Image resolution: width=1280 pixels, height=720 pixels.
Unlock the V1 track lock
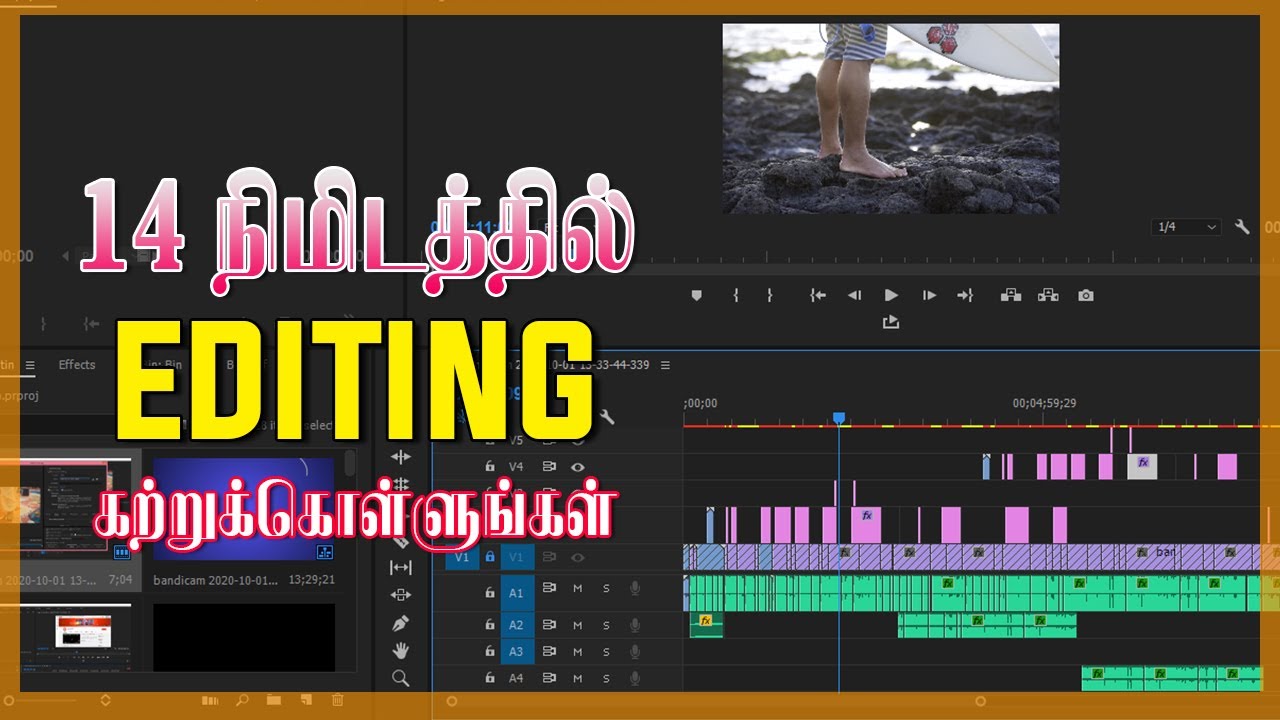click(489, 556)
